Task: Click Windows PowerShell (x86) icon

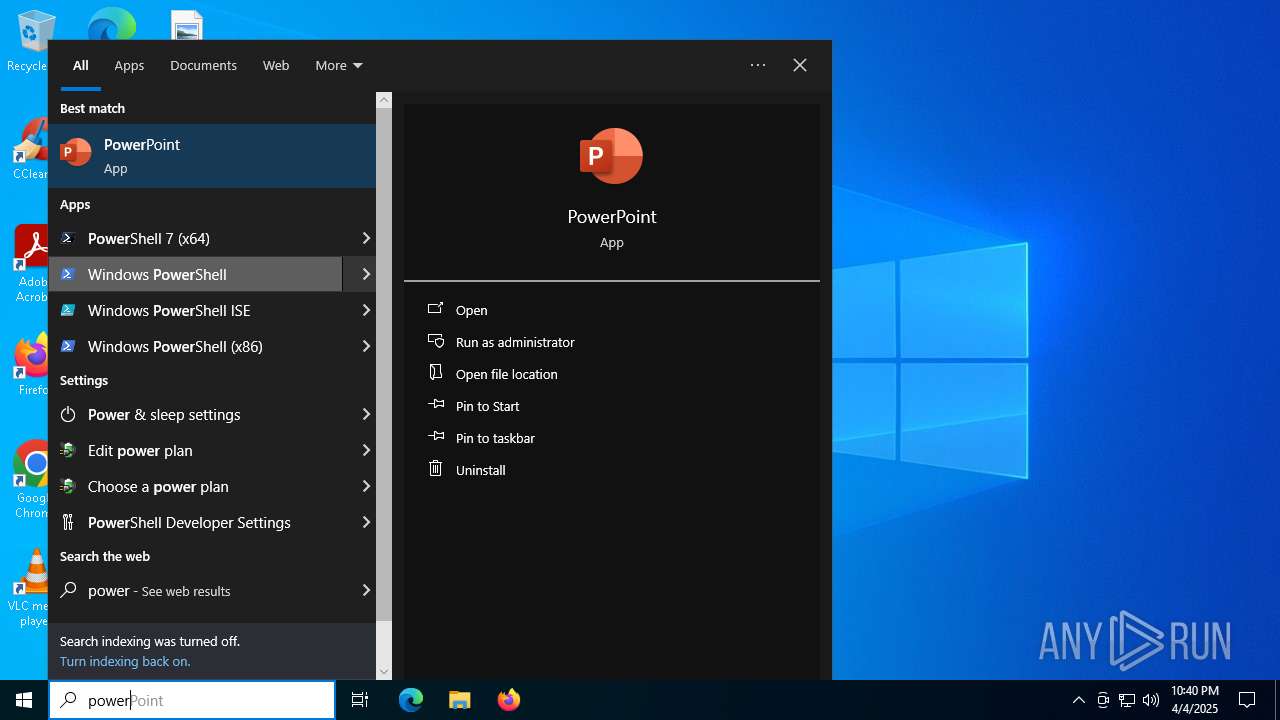Action: coord(68,346)
